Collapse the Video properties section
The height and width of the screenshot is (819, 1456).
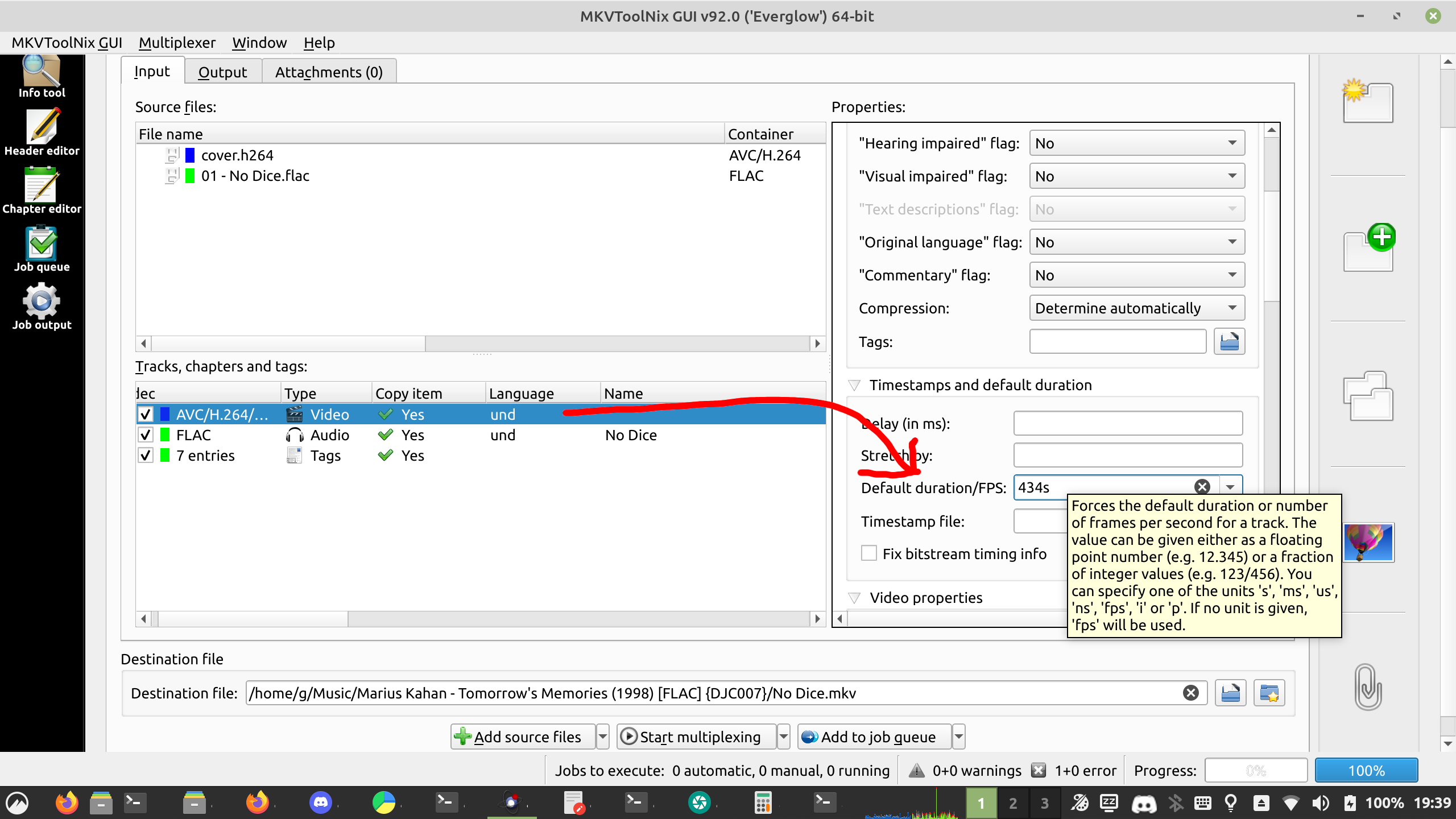(x=854, y=598)
